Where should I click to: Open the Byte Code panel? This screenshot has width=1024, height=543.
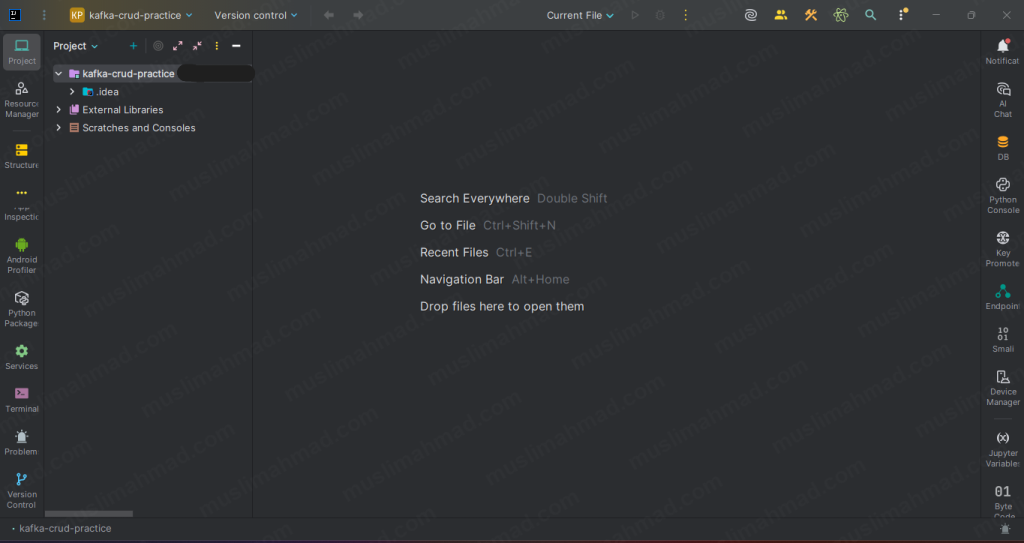[x=1002, y=501]
